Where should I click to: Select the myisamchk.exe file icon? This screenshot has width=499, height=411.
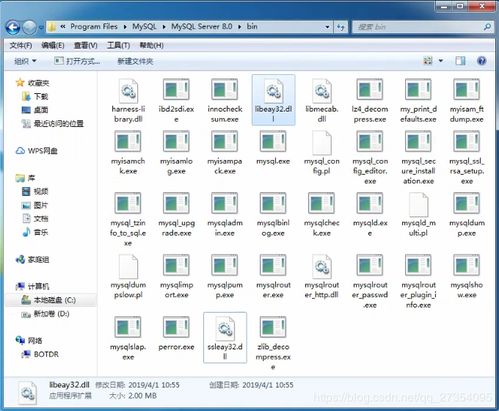click(128, 141)
